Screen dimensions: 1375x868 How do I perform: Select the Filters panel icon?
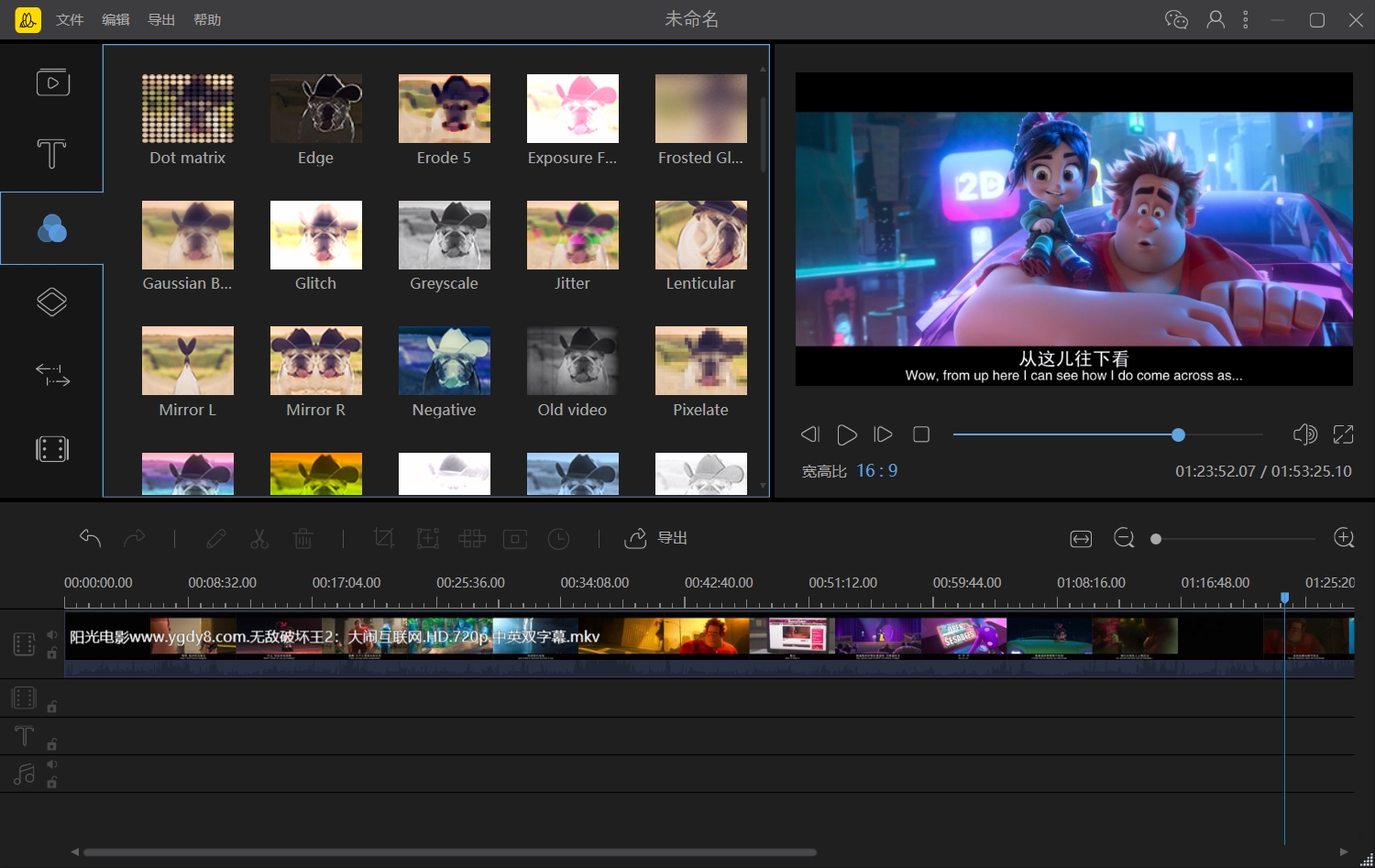point(51,228)
